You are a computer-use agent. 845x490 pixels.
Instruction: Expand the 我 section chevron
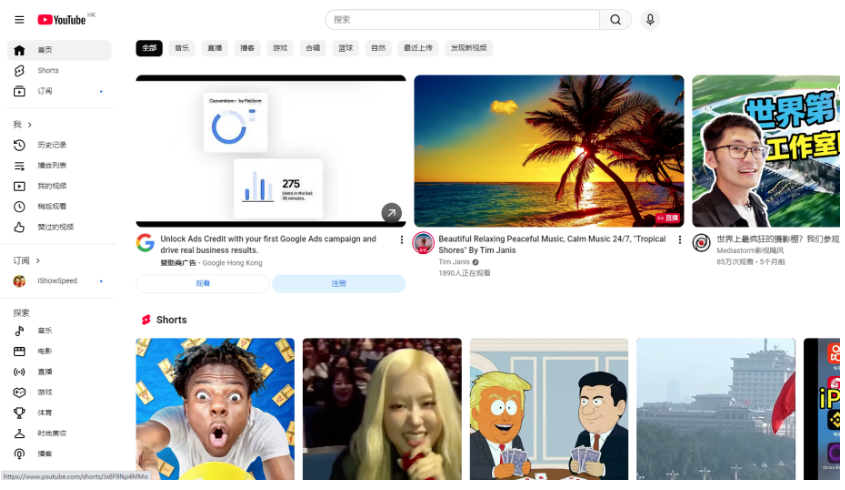coord(30,125)
